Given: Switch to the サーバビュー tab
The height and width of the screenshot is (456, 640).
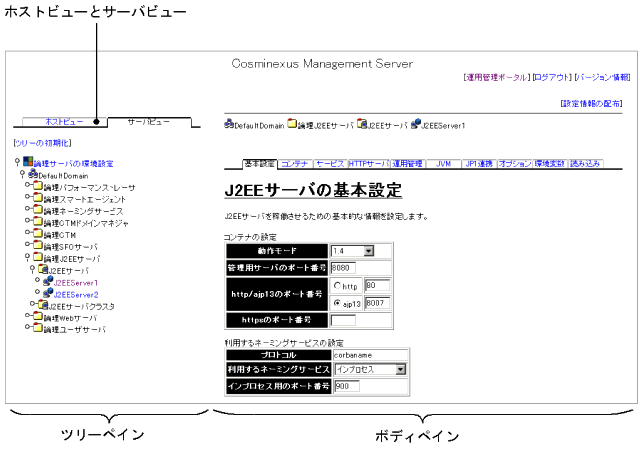Looking at the screenshot, I should point(149,122).
